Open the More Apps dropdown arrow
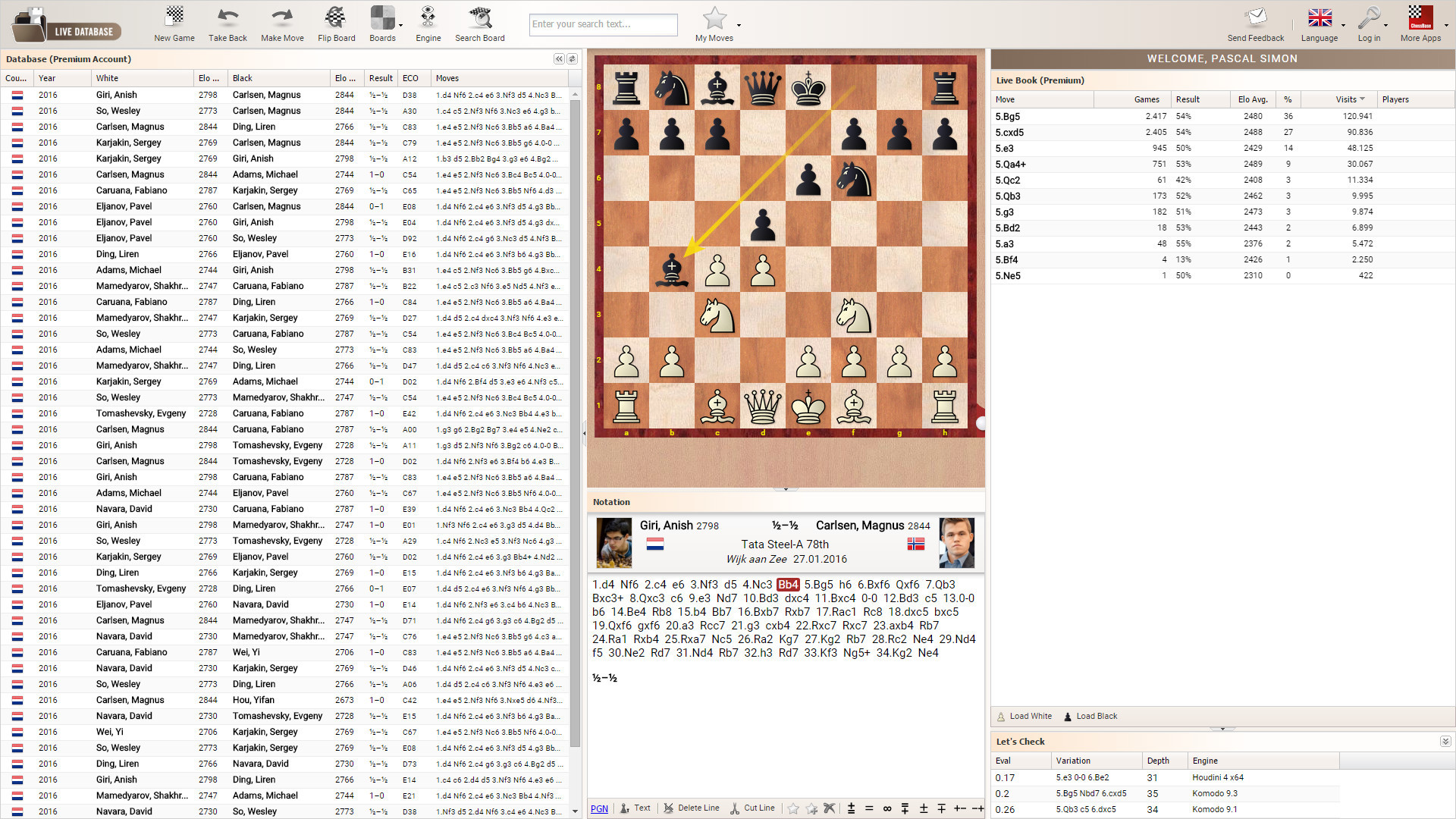The width and height of the screenshot is (1456, 819). point(1445,24)
